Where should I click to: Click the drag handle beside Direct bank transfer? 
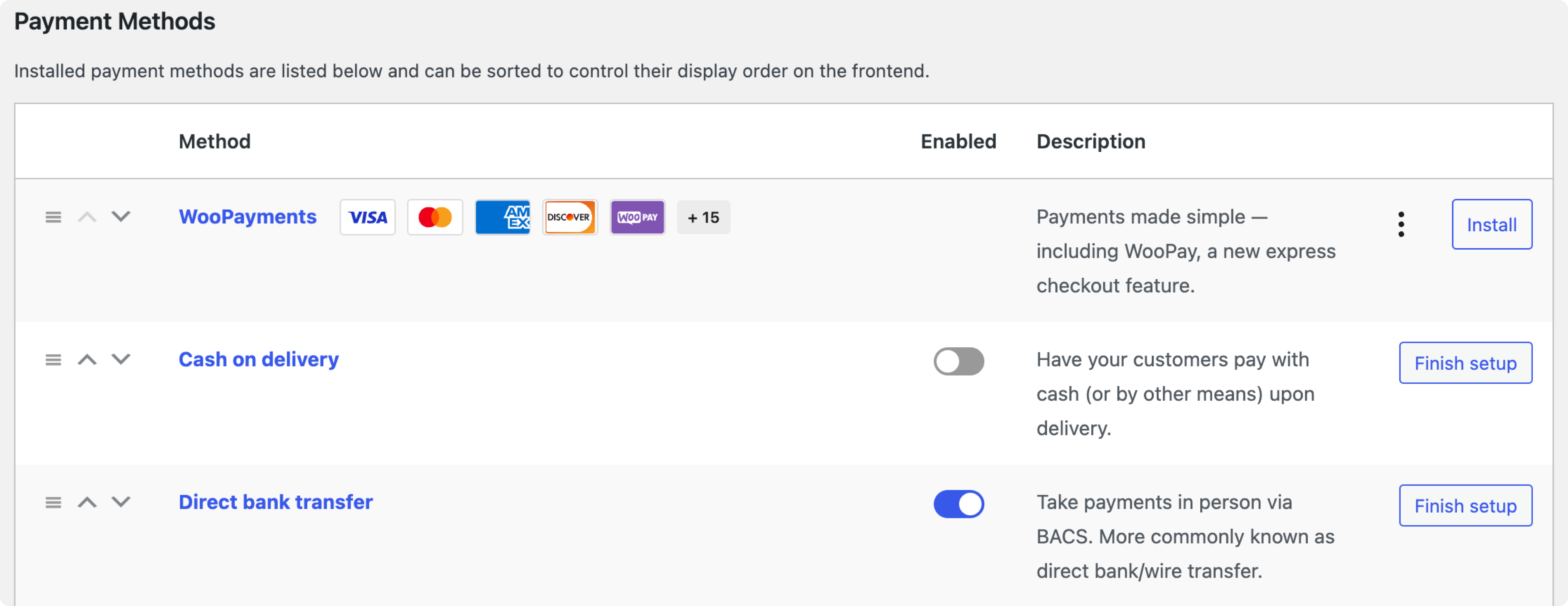click(x=53, y=503)
